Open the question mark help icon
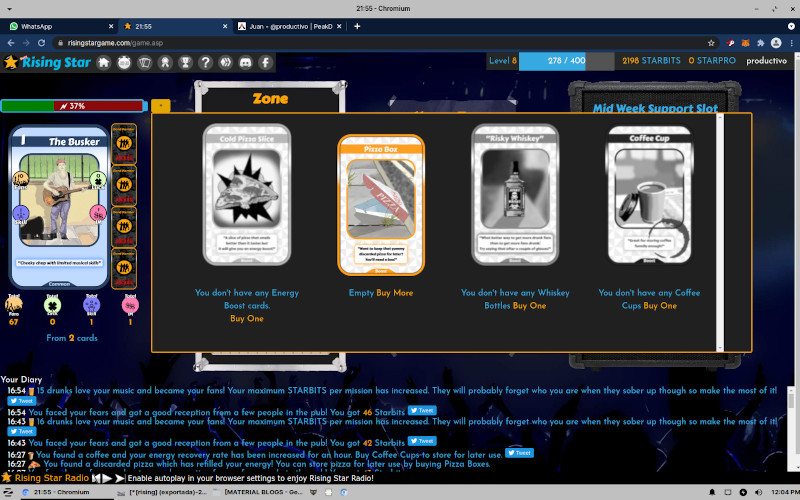 [x=205, y=62]
